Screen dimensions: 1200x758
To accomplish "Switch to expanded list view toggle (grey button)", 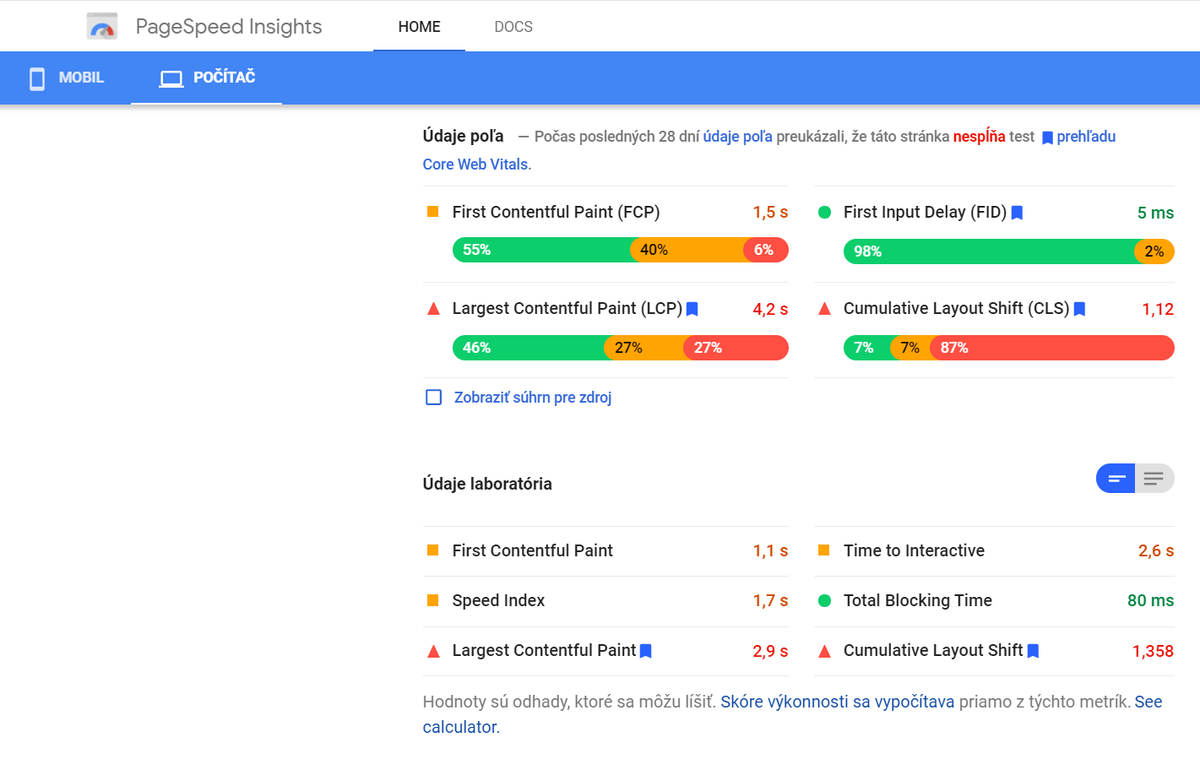I will pos(1154,479).
